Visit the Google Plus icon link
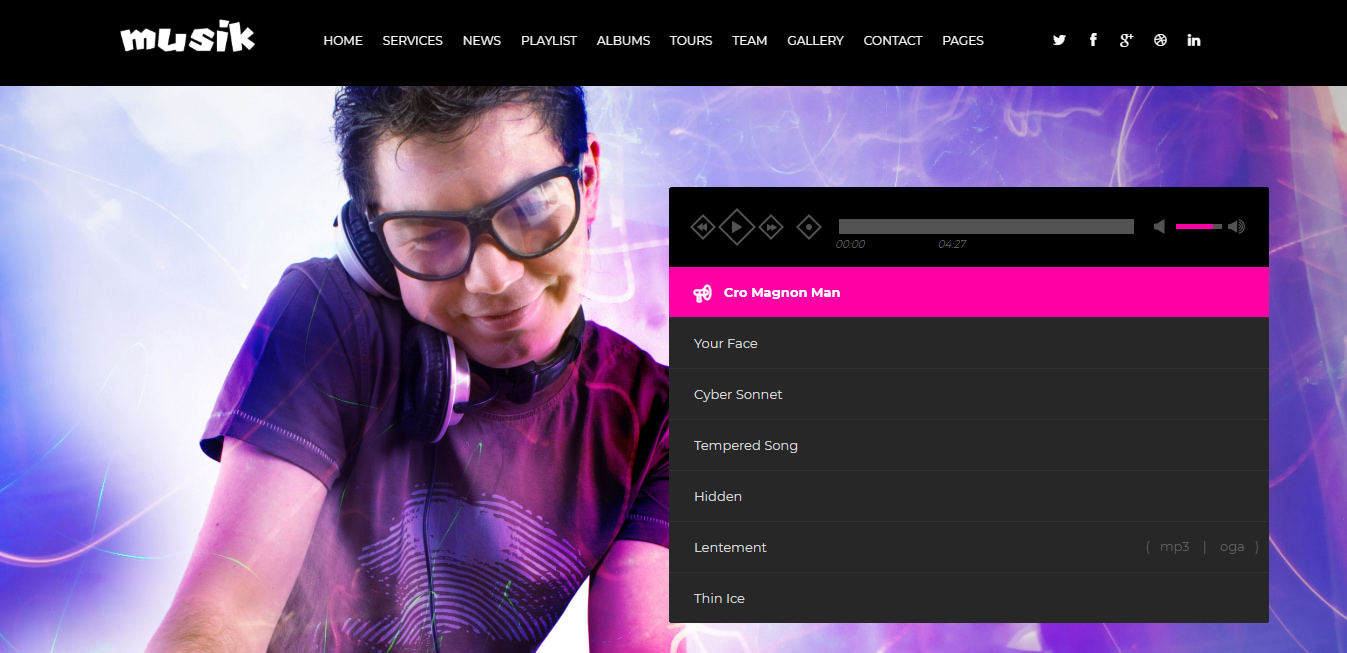 tap(1126, 41)
